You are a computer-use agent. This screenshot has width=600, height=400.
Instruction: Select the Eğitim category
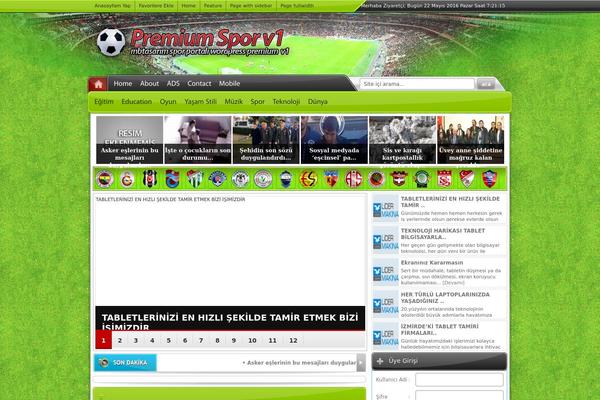(104, 102)
